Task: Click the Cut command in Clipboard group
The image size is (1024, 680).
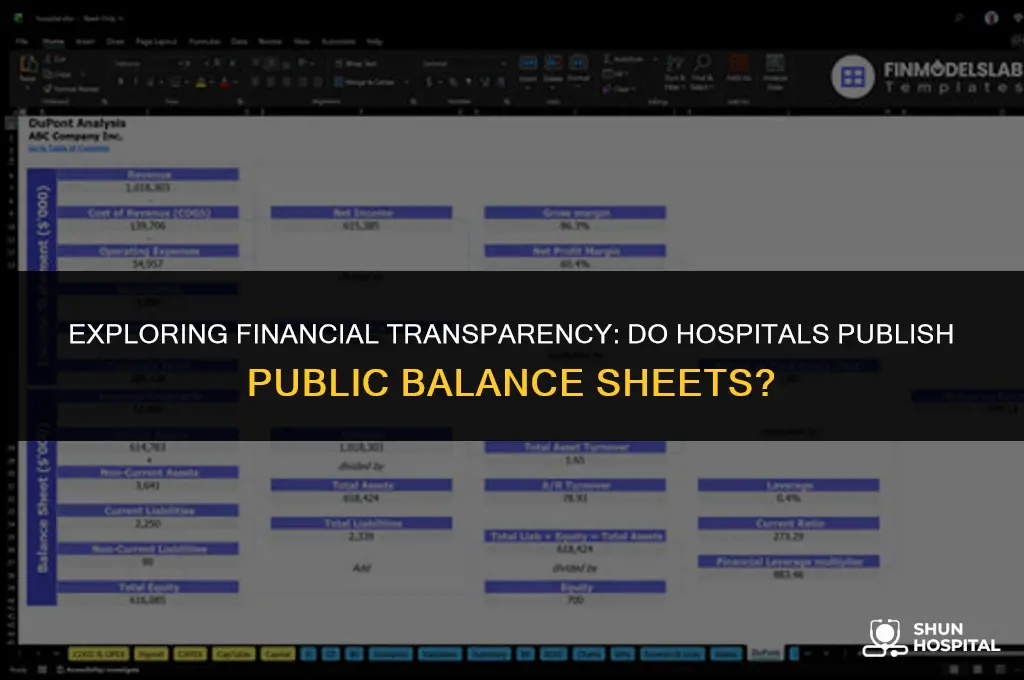Action: coord(55,59)
